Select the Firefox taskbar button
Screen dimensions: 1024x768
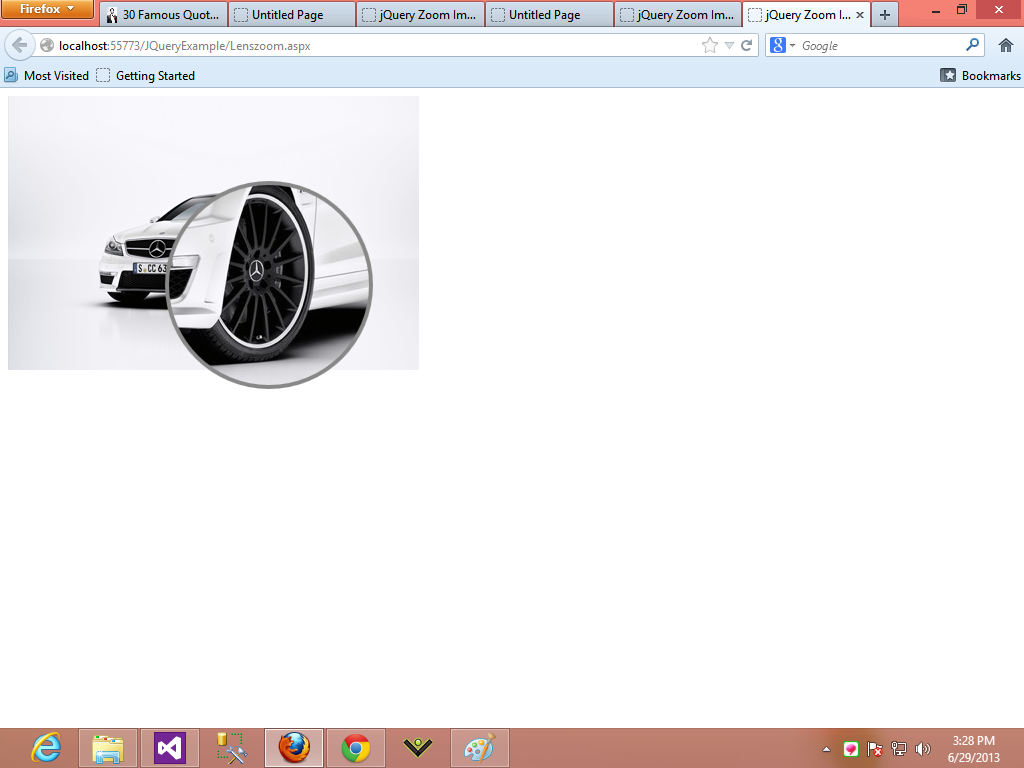(x=294, y=748)
